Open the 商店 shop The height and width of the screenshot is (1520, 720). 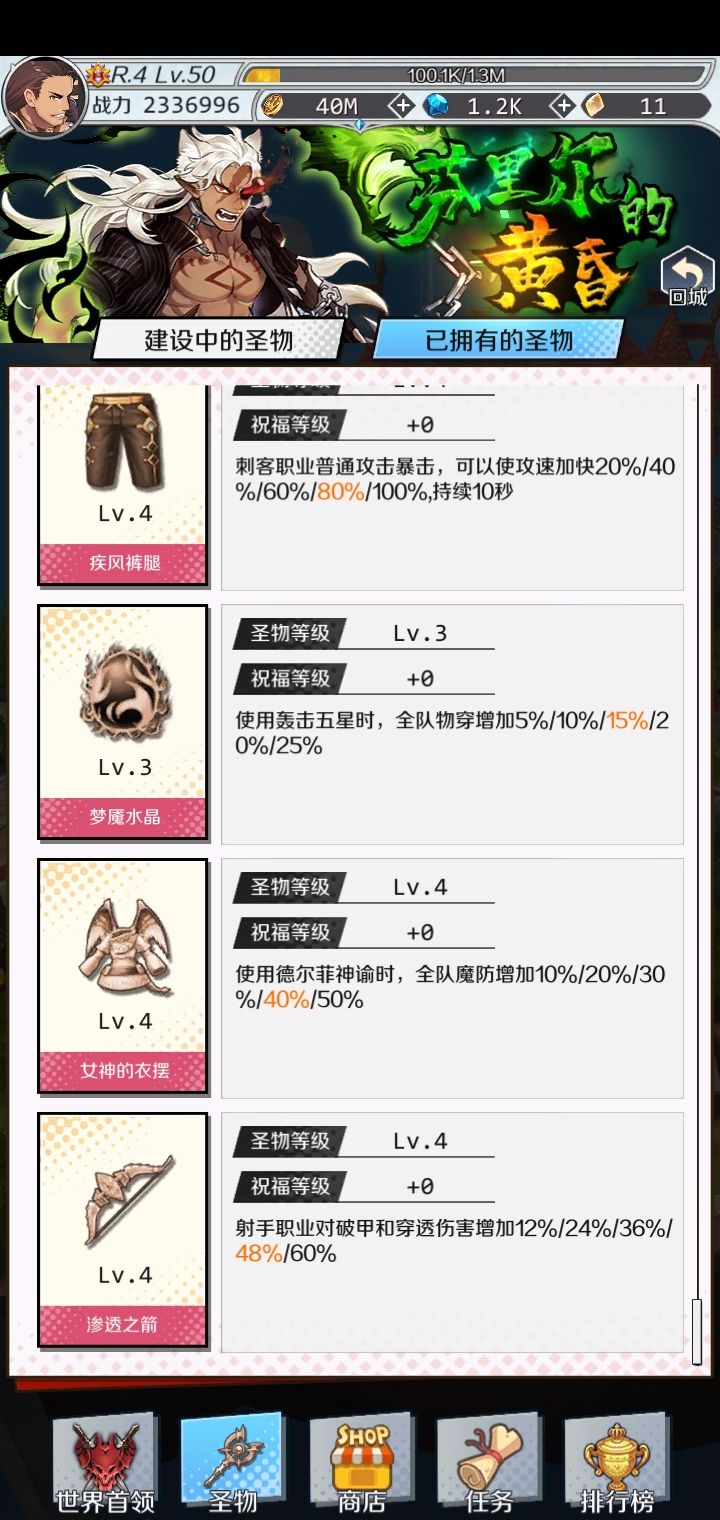[361, 1464]
